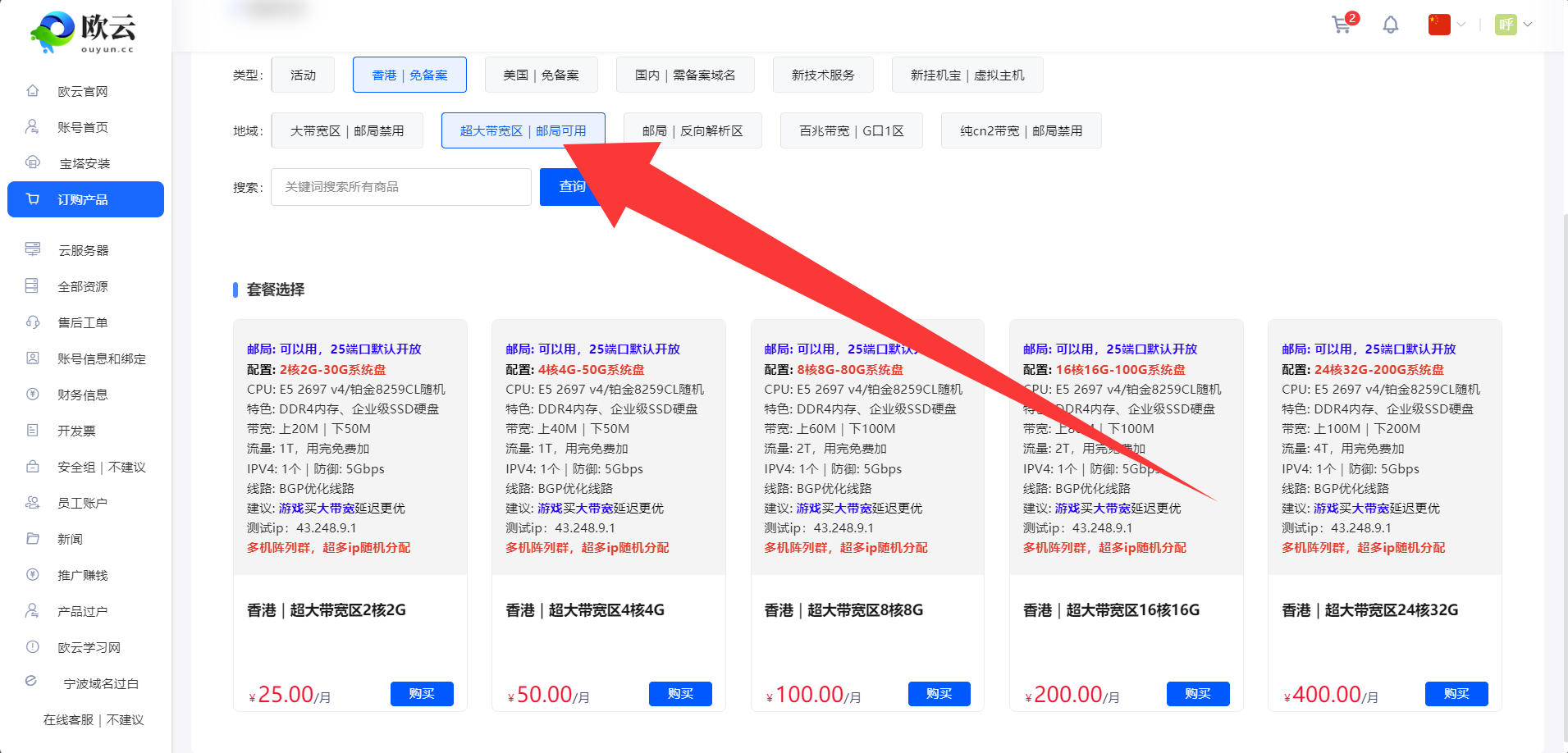
Task: Click the Ouyun logo
Action: (84, 32)
